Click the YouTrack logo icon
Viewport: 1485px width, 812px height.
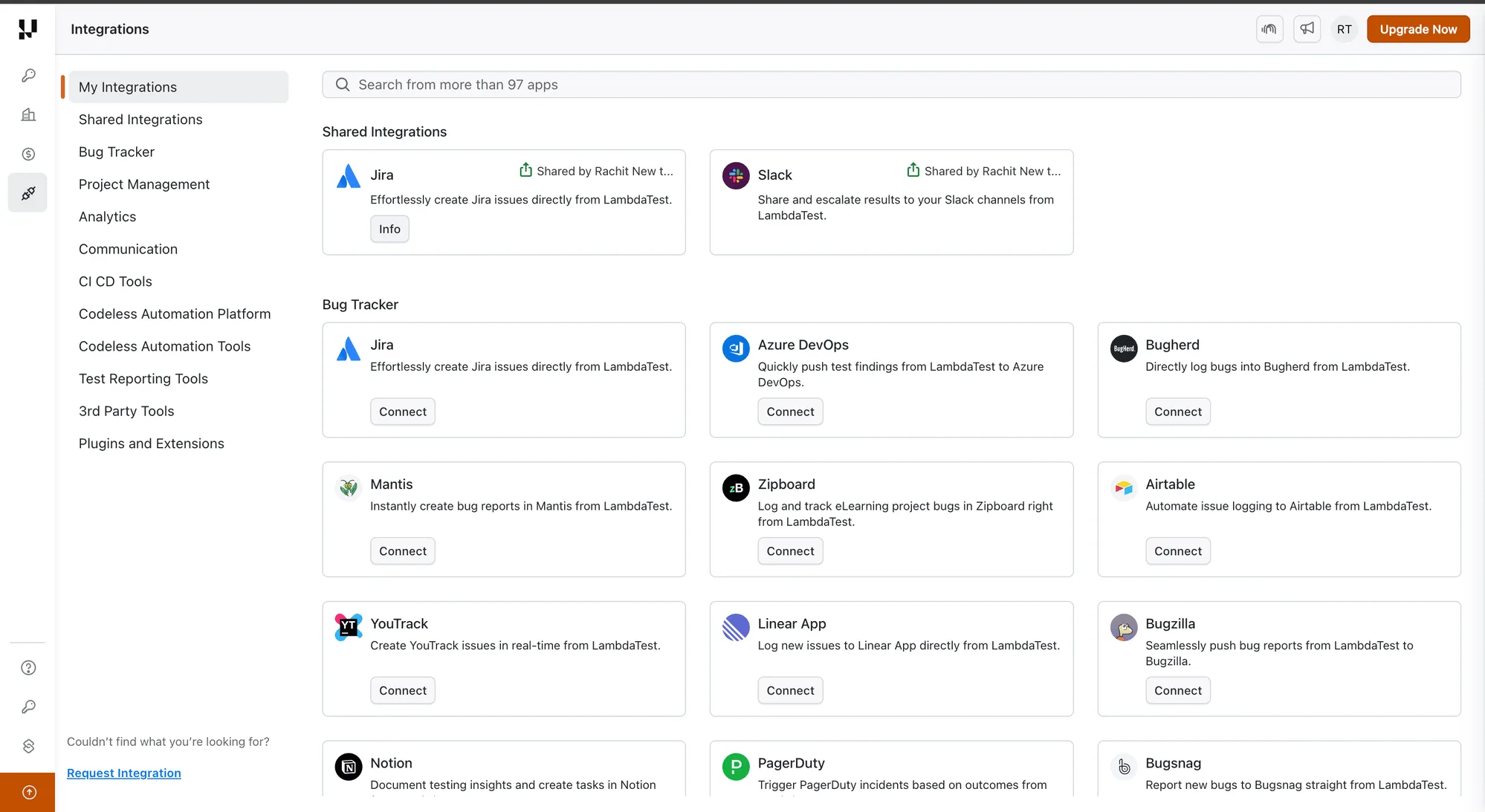[x=349, y=628]
